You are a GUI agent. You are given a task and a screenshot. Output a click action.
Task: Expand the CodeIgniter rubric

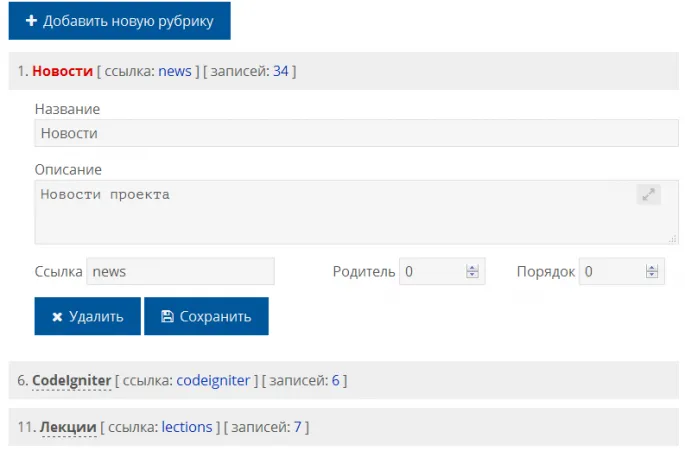point(71,380)
